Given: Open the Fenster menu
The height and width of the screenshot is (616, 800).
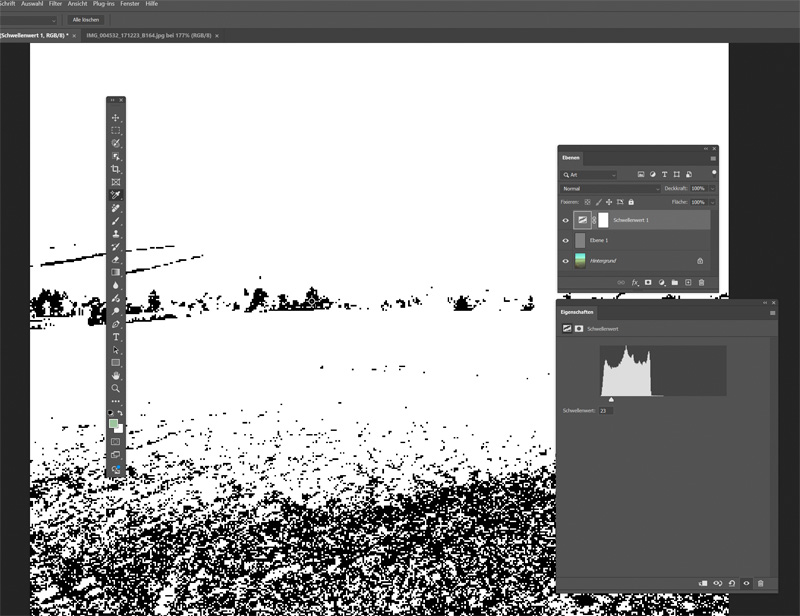Looking at the screenshot, I should click(130, 4).
